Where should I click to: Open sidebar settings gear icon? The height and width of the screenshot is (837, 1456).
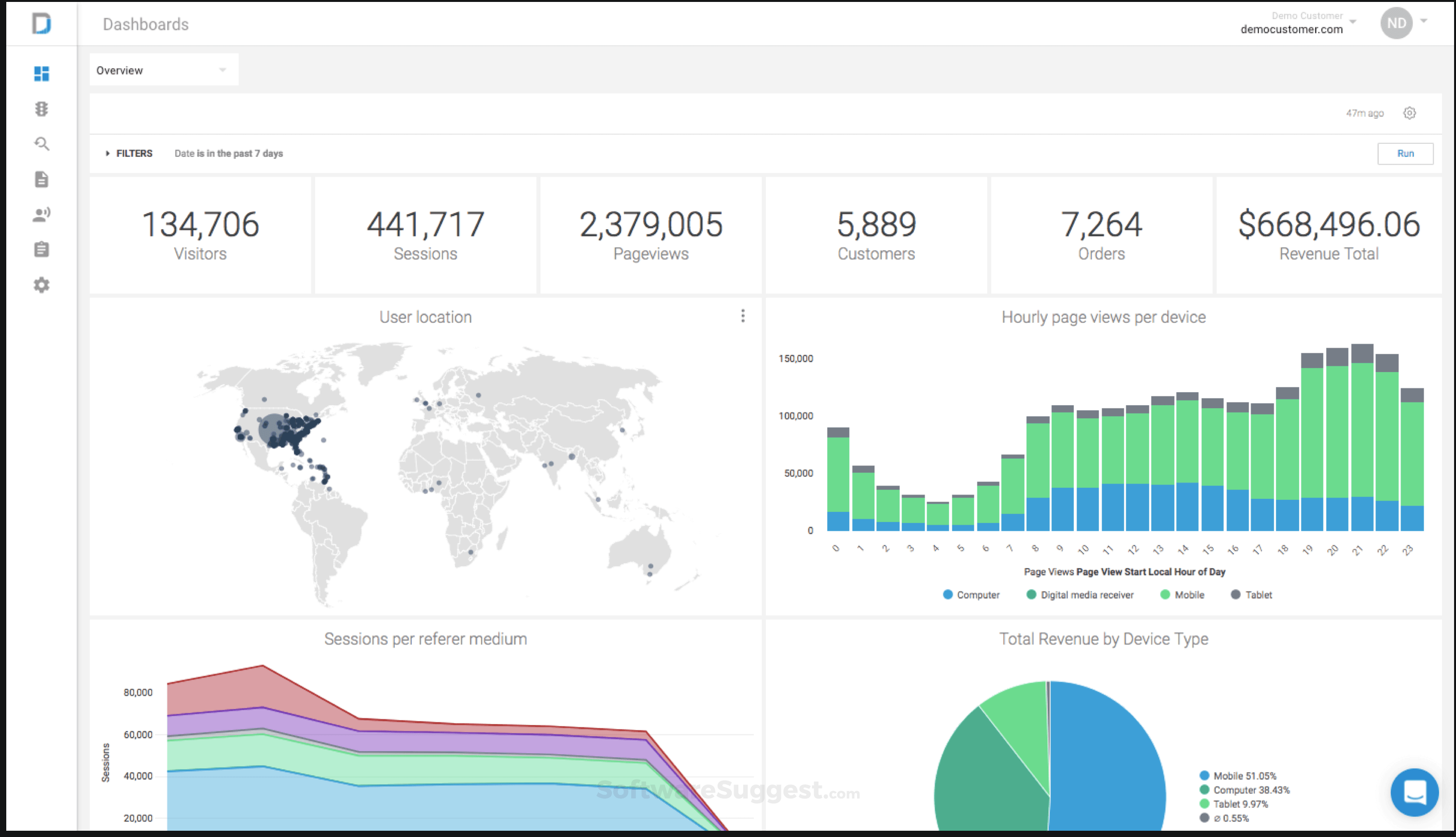pyautogui.click(x=42, y=285)
